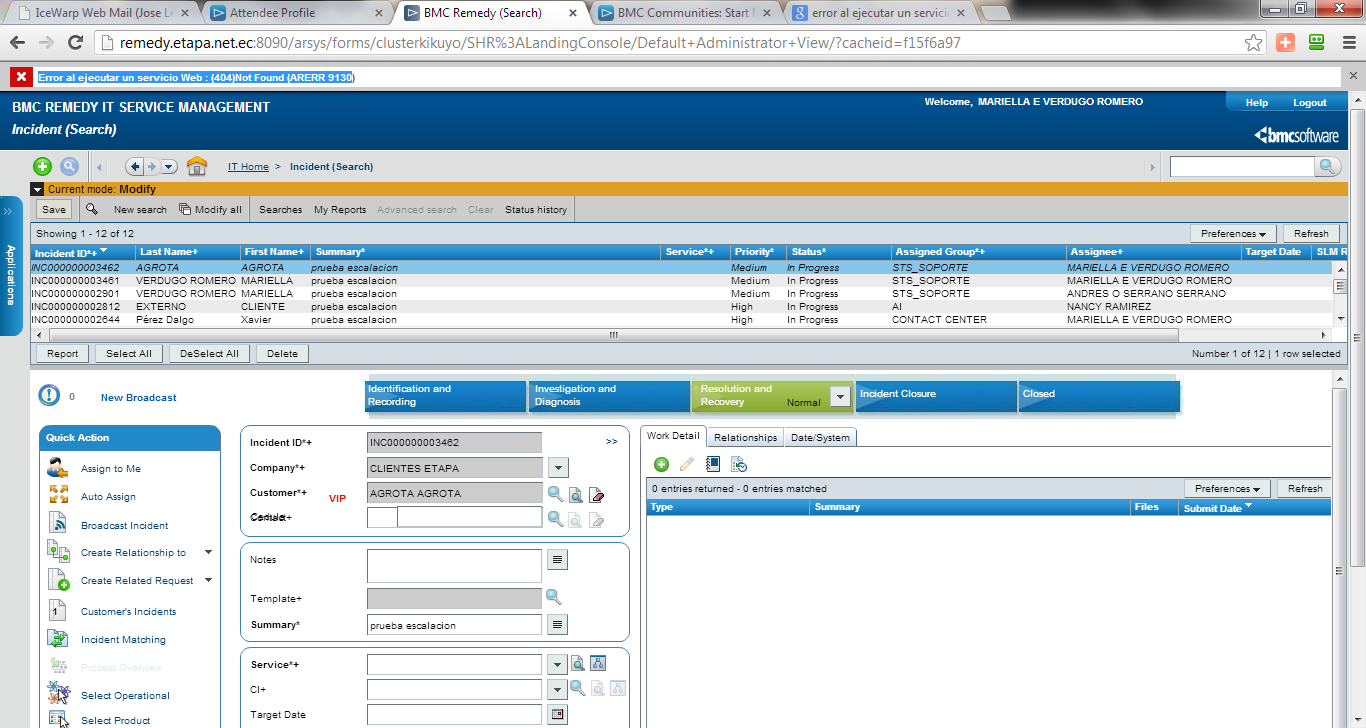
Task: Select the Closed stage
Action: pyautogui.click(x=1099, y=395)
